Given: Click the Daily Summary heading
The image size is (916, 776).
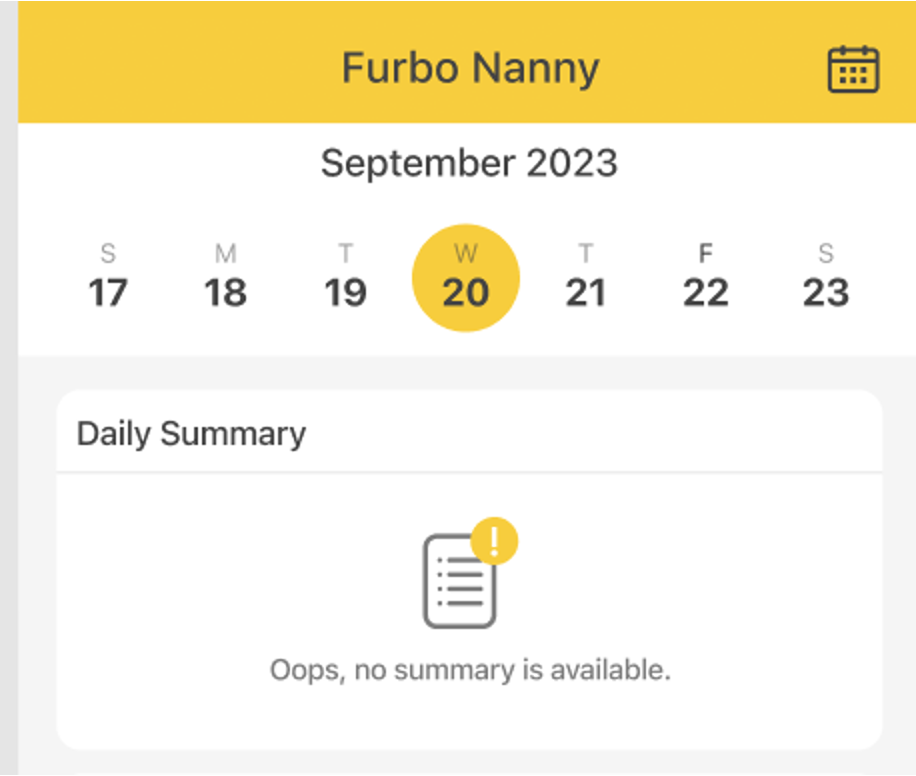Looking at the screenshot, I should click(x=191, y=434).
